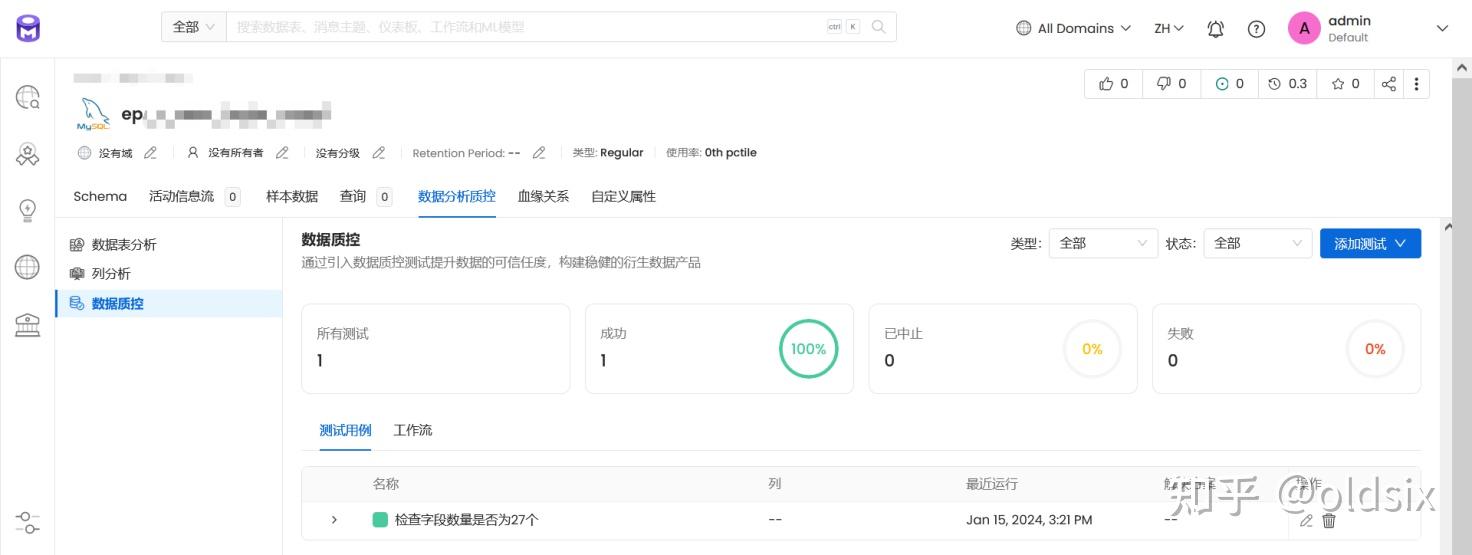This screenshot has height=555, width=1472.
Task: Click the OpenMetadata logo icon
Action: [28, 28]
